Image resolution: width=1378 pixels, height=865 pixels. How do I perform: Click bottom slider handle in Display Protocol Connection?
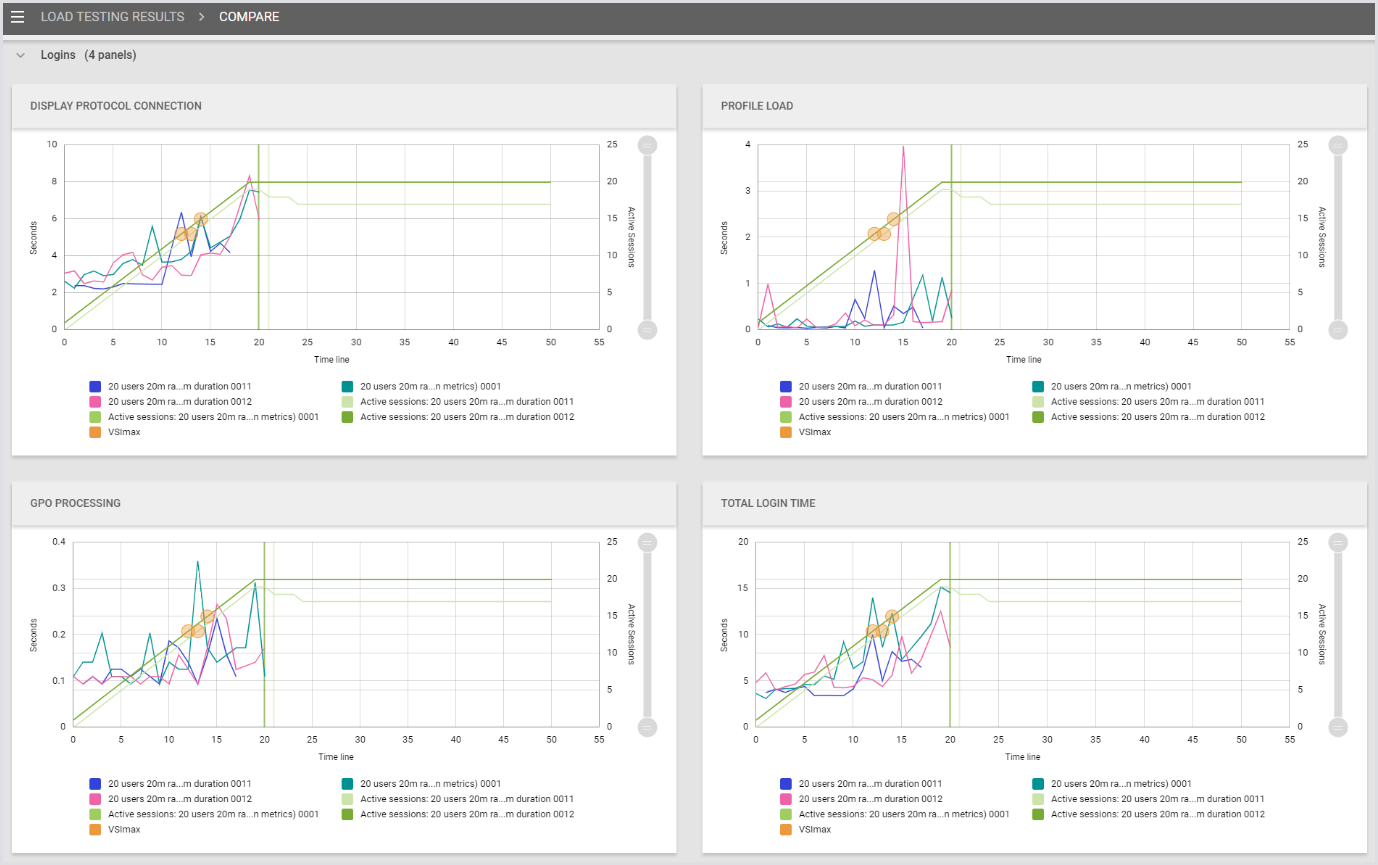pos(647,329)
